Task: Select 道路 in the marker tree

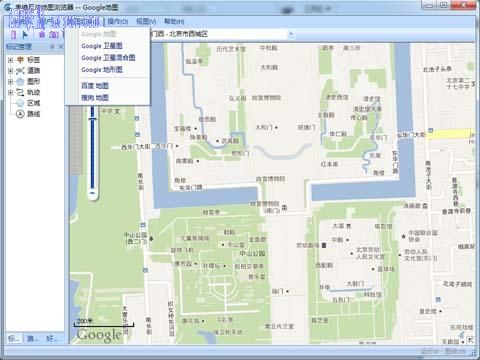Action: tap(33, 71)
